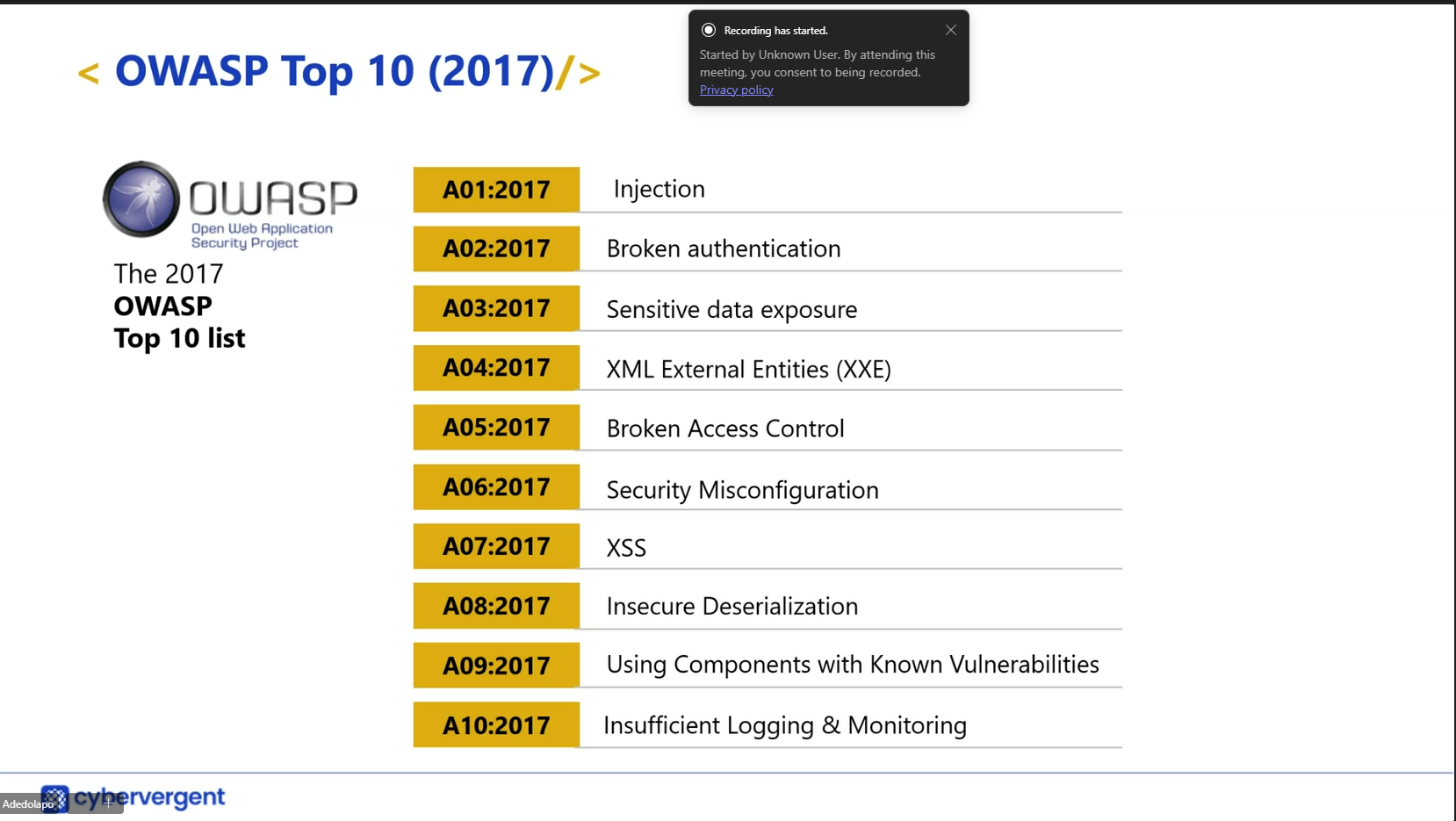Select the A05:2017 yellow box
Screen dimensions: 1456x821
(x=496, y=428)
